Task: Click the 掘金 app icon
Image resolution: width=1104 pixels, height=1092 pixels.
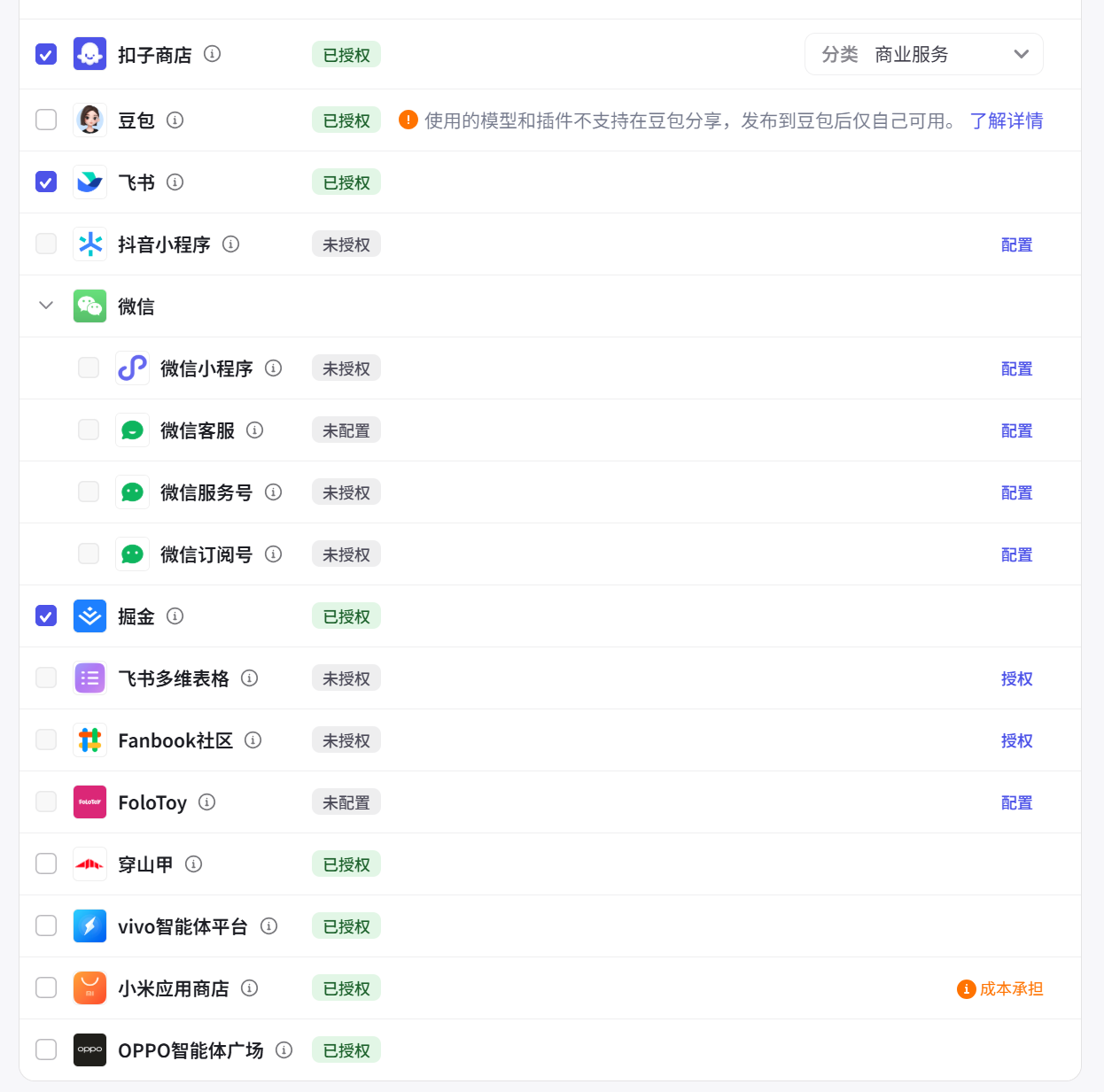Action: pos(89,616)
